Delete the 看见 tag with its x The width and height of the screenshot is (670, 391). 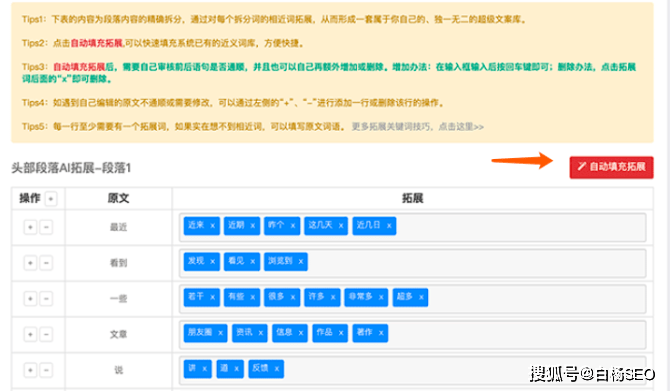click(253, 262)
